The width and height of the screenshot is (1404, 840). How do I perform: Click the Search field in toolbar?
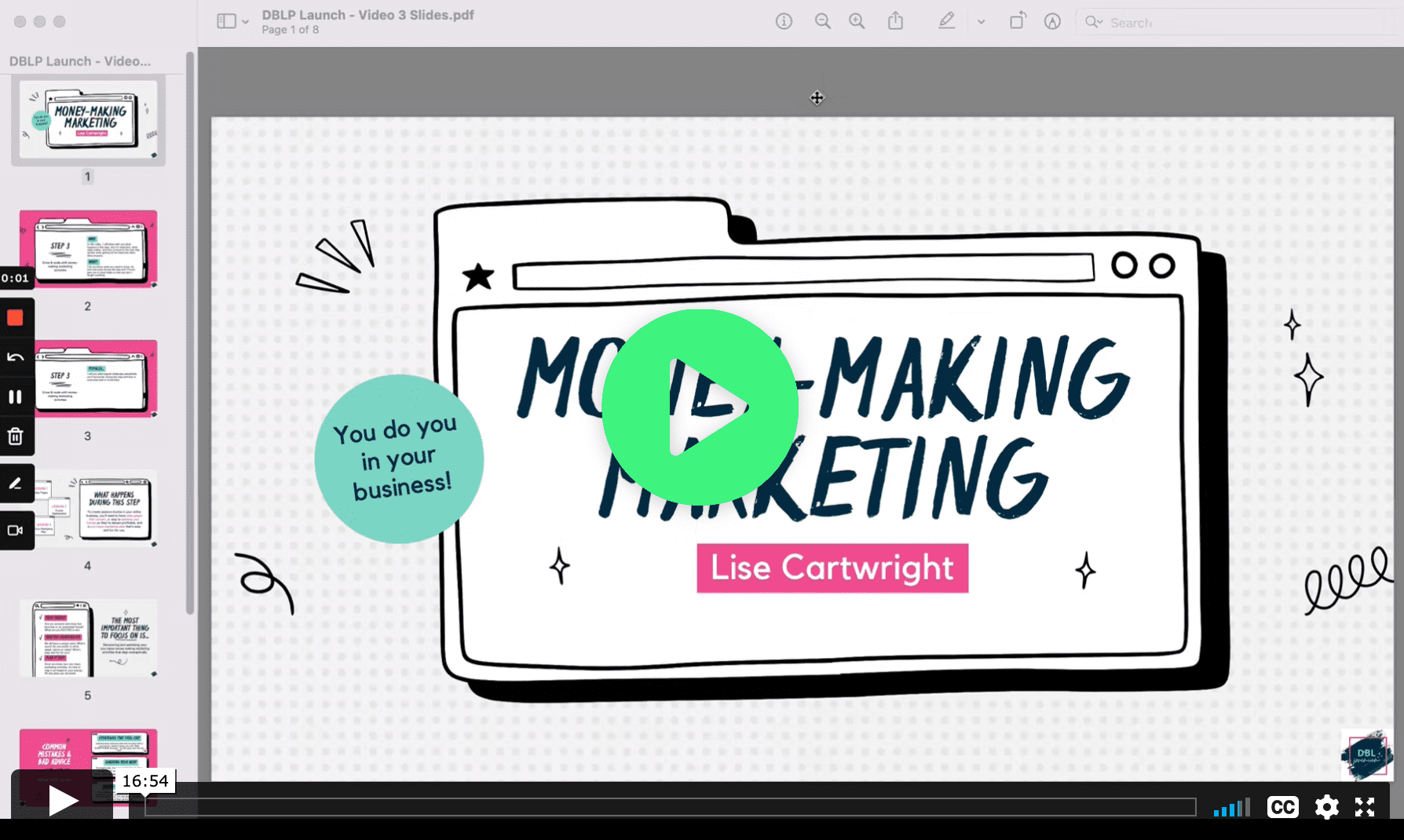pos(1241,23)
